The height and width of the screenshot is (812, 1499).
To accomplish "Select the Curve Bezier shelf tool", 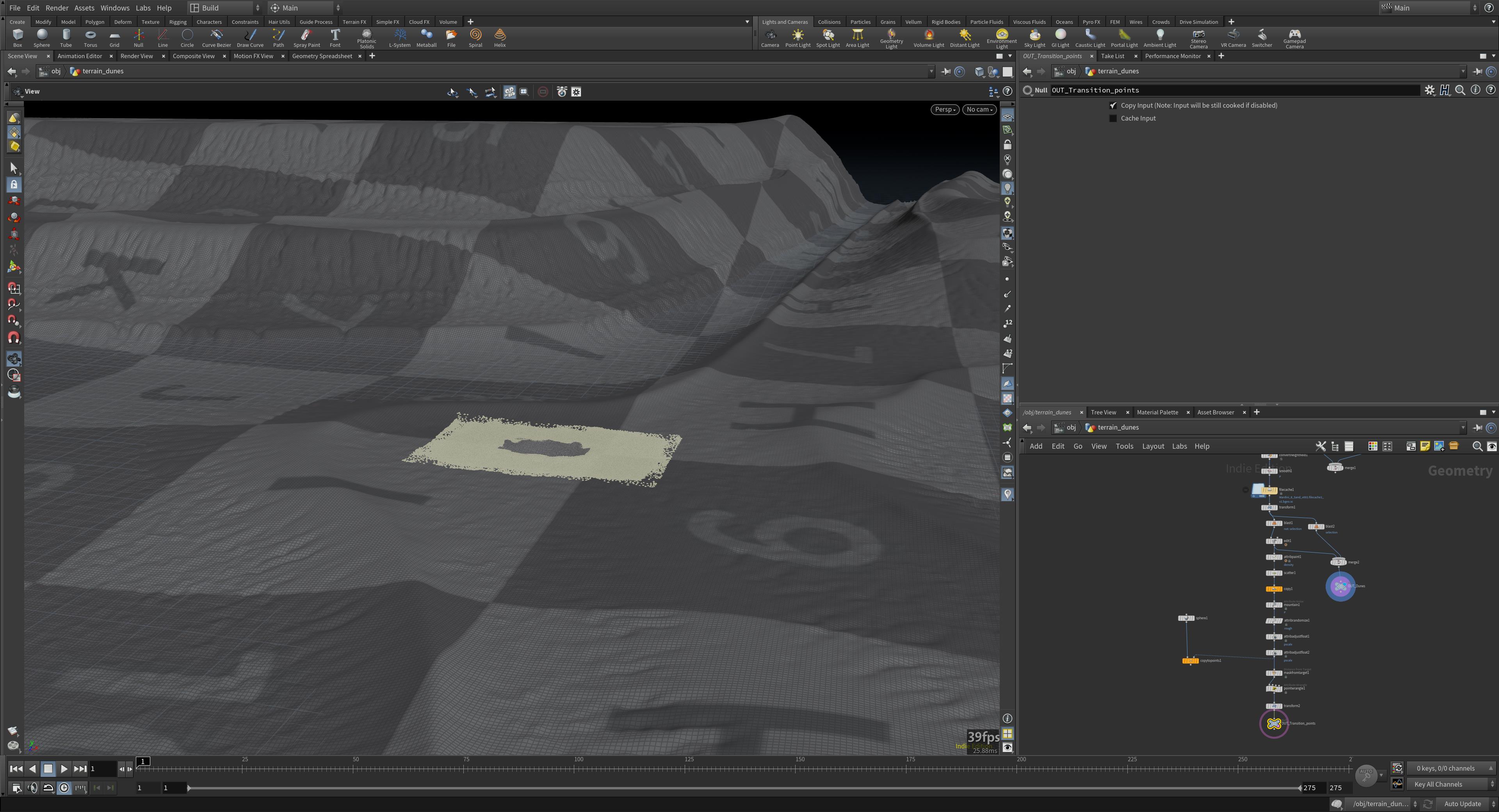I will [217, 38].
